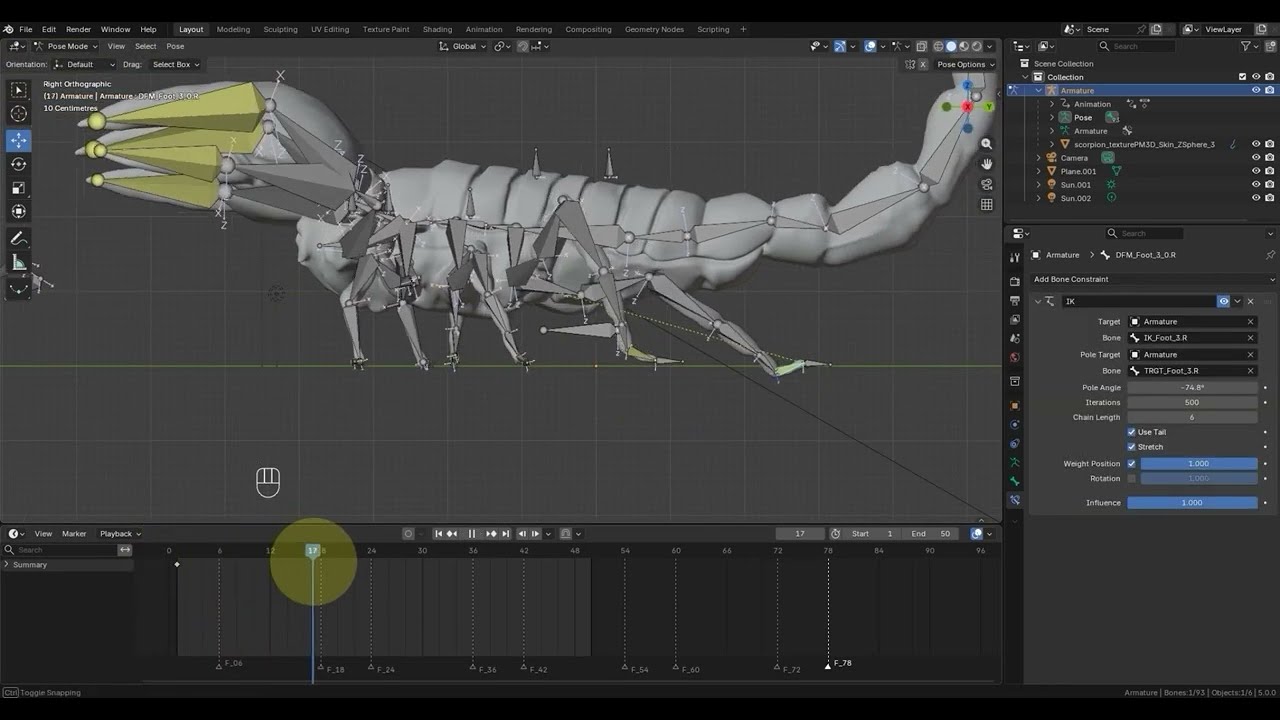Toggle Weight Position checkbox
The height and width of the screenshot is (720, 1280).
[x=1132, y=464]
